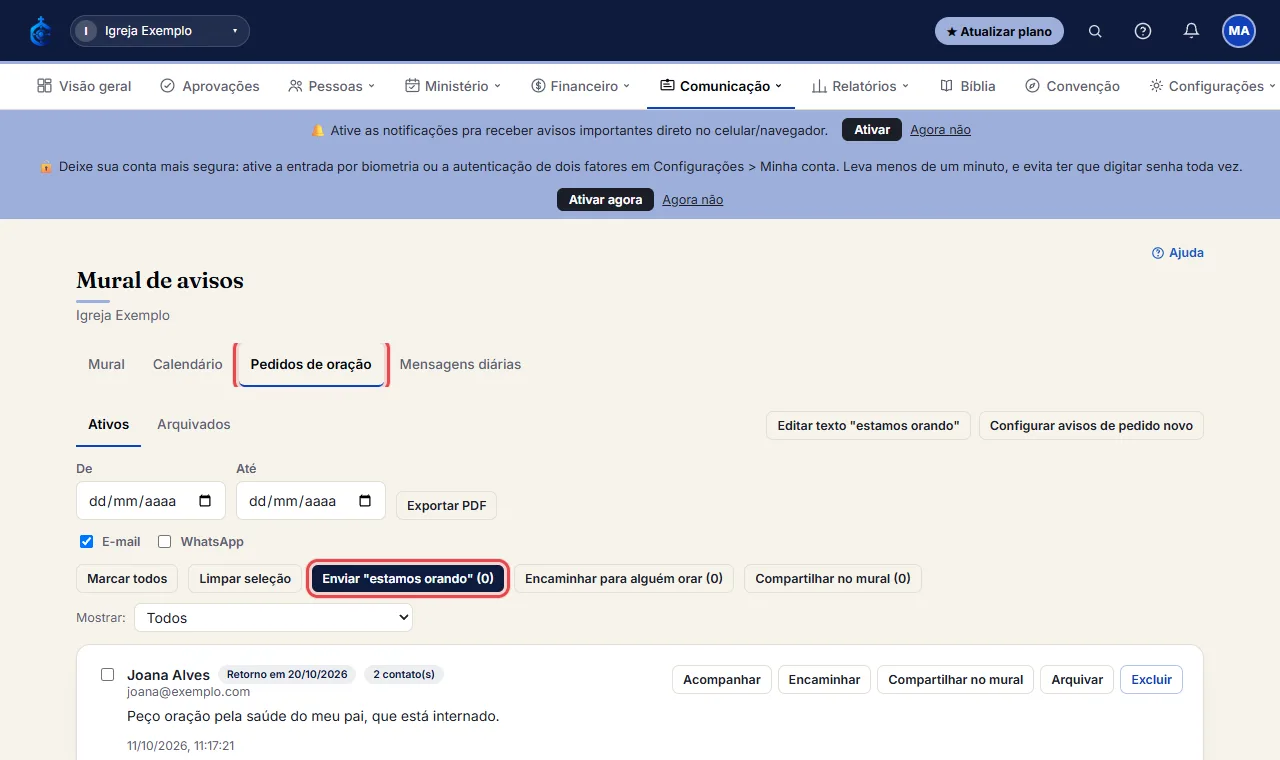Click Marcar todos button
Image resolution: width=1280 pixels, height=760 pixels.
click(127, 578)
